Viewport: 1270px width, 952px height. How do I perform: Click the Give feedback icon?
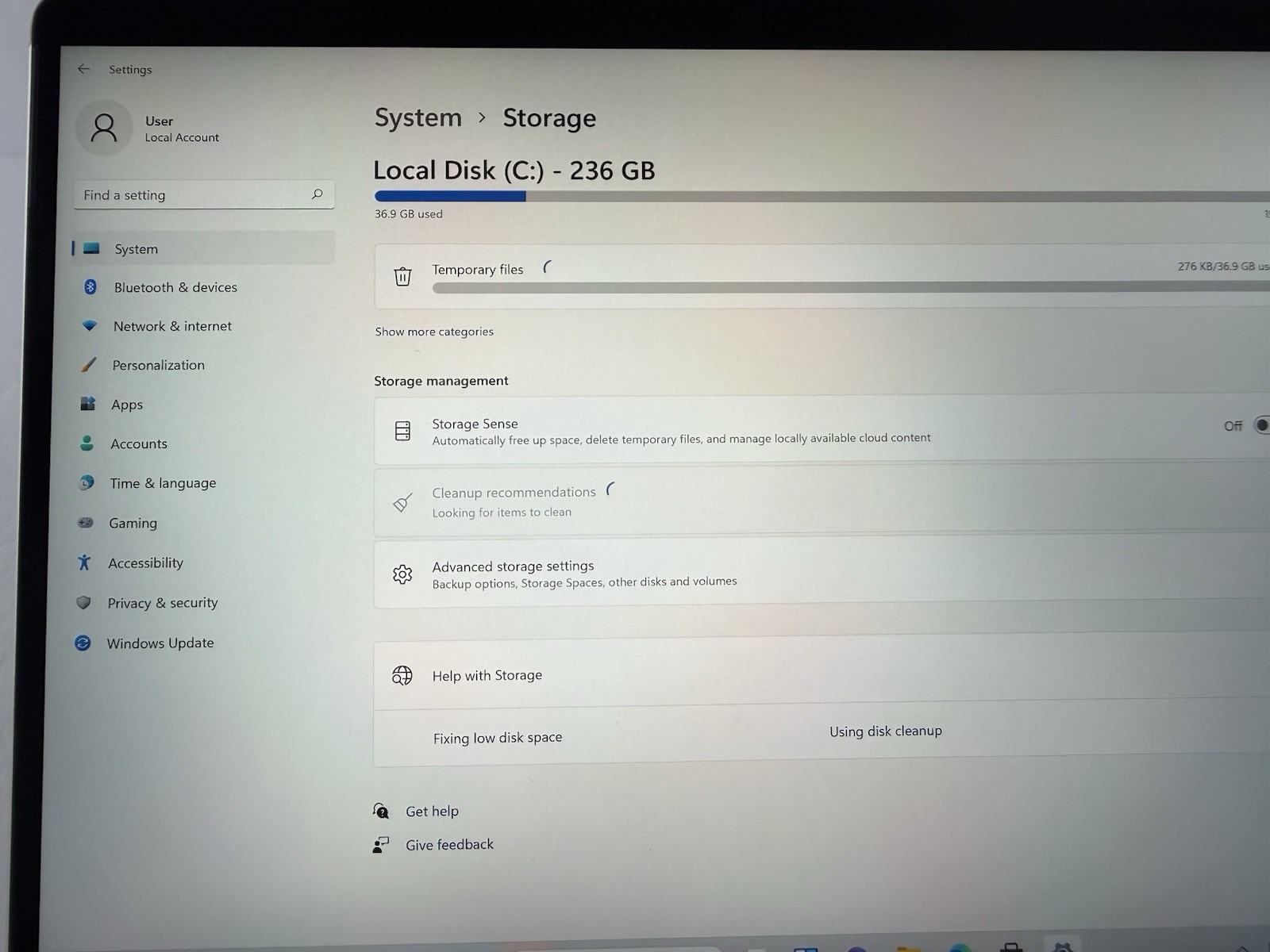(x=381, y=845)
